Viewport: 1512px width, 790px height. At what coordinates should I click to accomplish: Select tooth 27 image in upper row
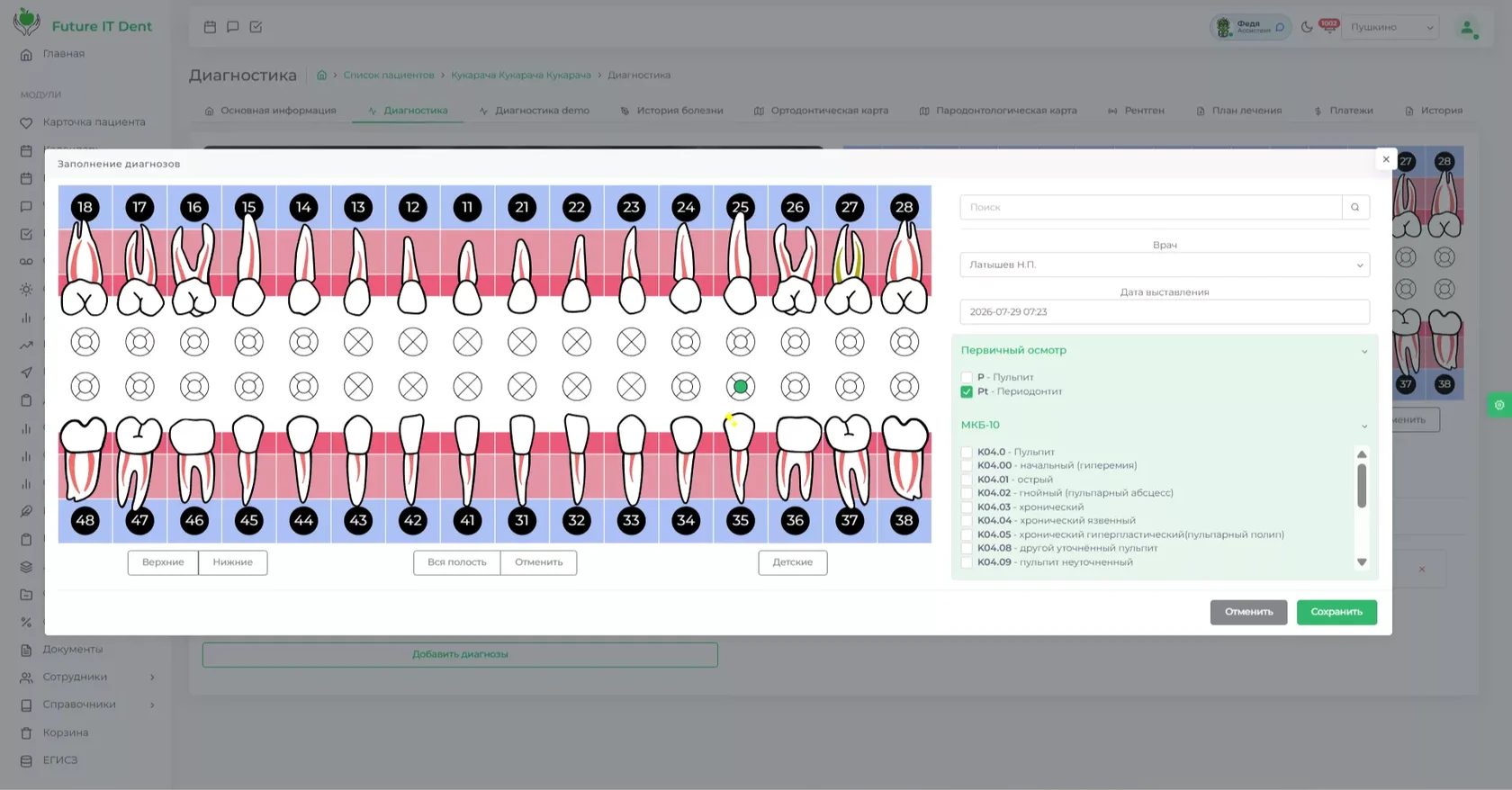tap(849, 268)
